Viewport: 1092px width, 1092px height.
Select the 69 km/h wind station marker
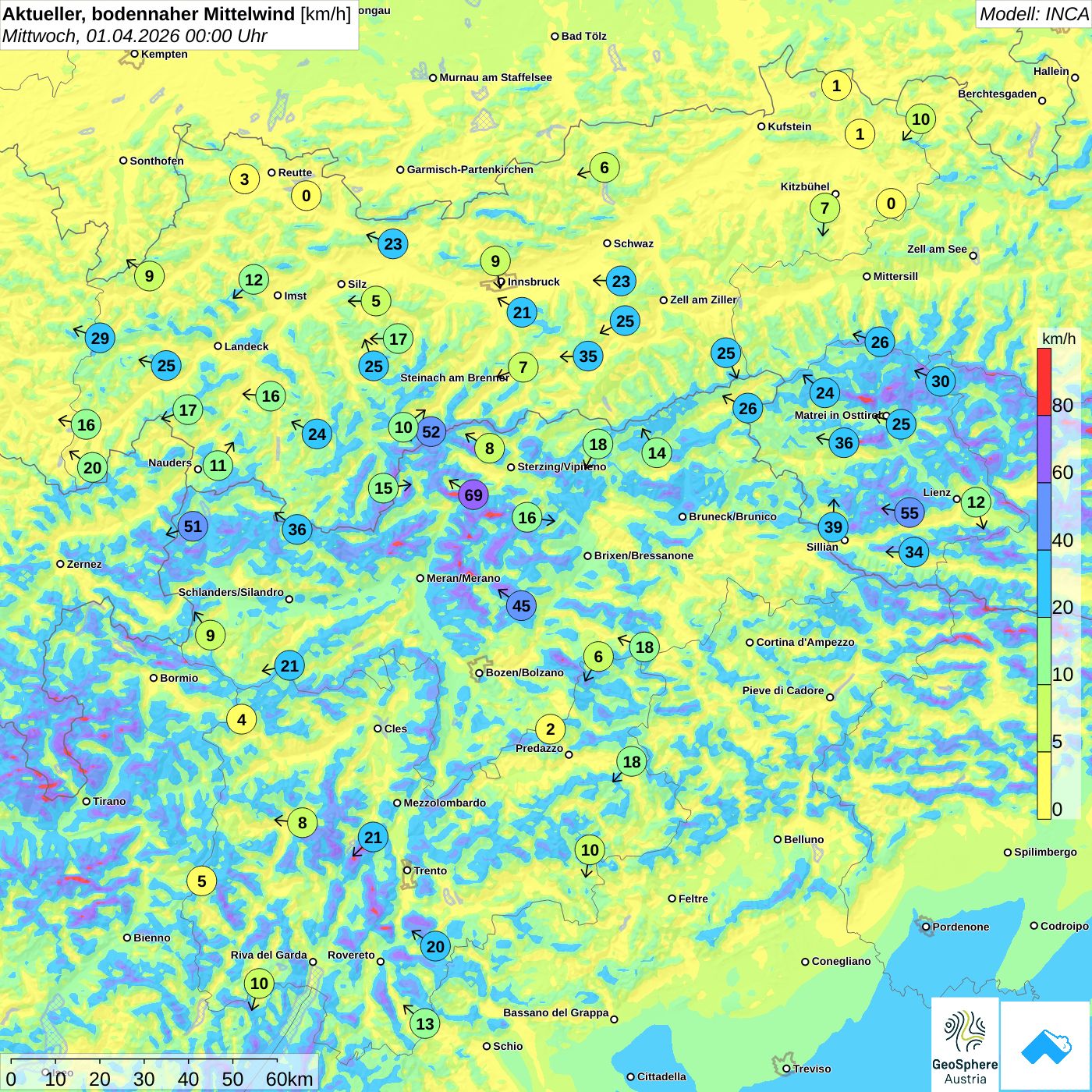pos(473,495)
